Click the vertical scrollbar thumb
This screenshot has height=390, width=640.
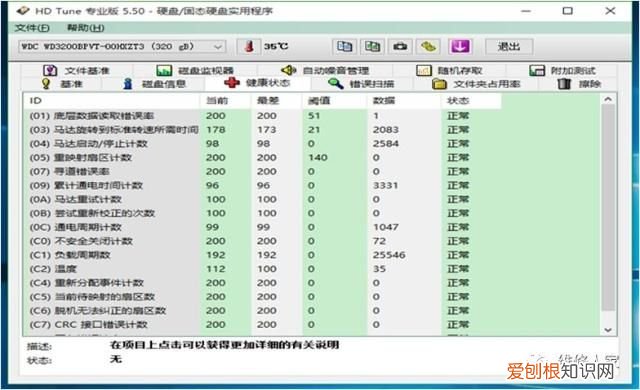tap(608, 207)
